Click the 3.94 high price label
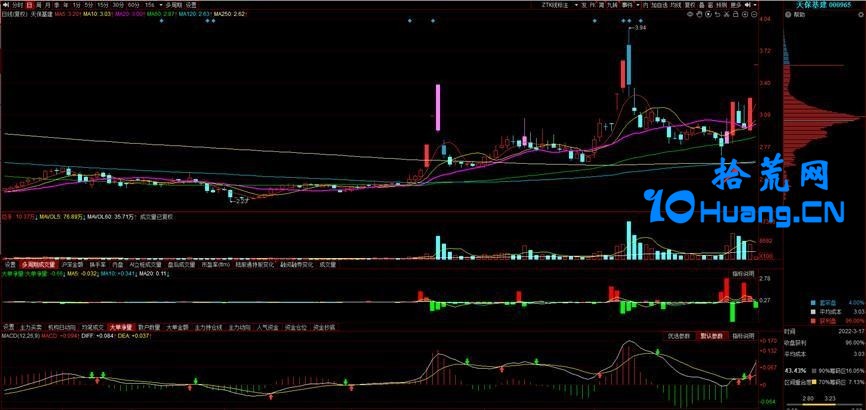This screenshot has width=866, height=410. point(640,27)
